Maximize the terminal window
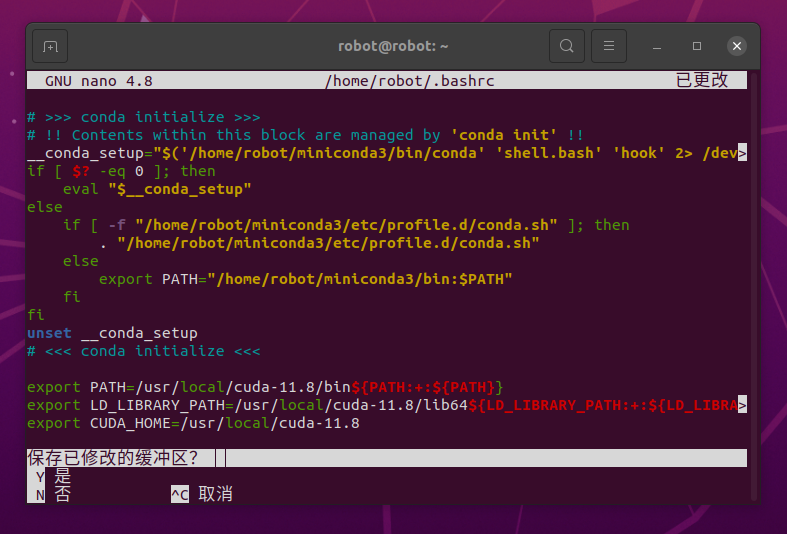This screenshot has height=534, width=787. tap(697, 46)
